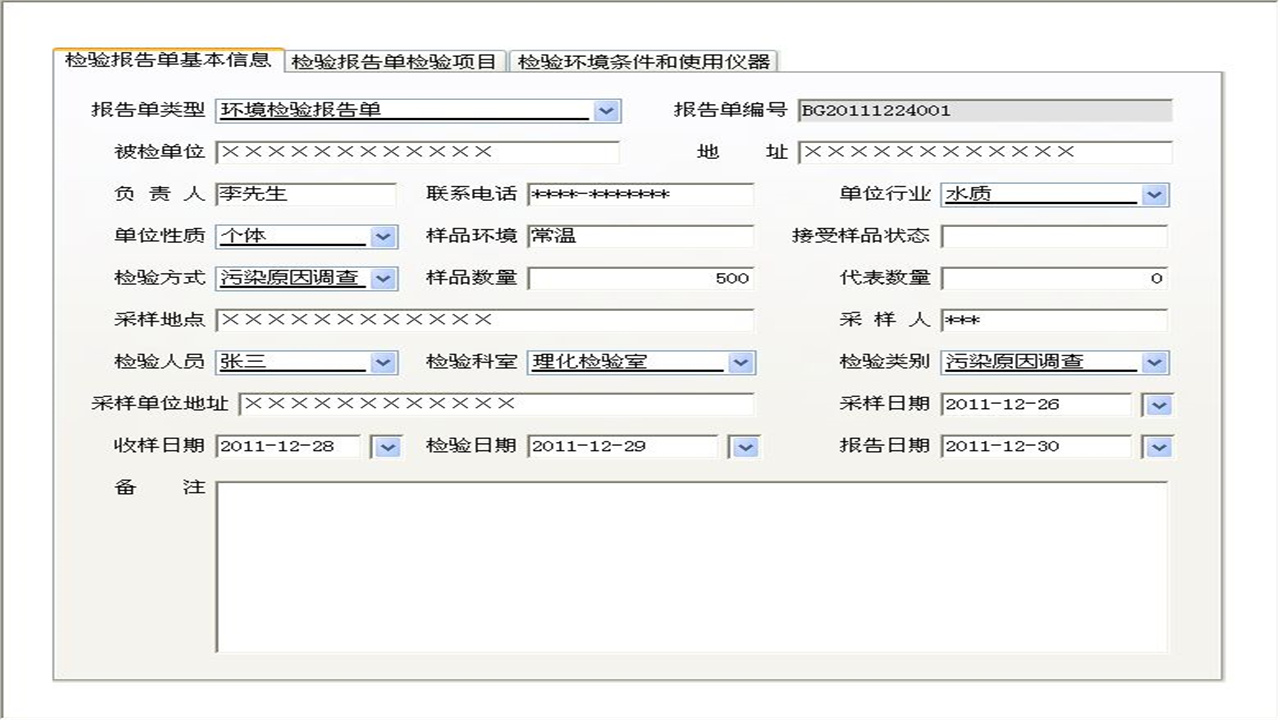Expand the 单位性质 dropdown showing 个体
1280x720 pixels.
point(383,237)
